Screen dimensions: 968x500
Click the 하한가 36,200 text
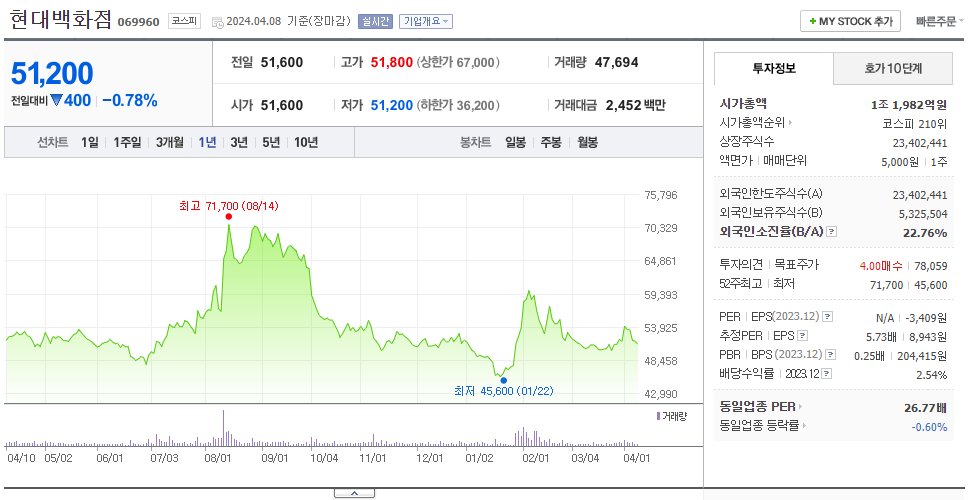(x=458, y=106)
